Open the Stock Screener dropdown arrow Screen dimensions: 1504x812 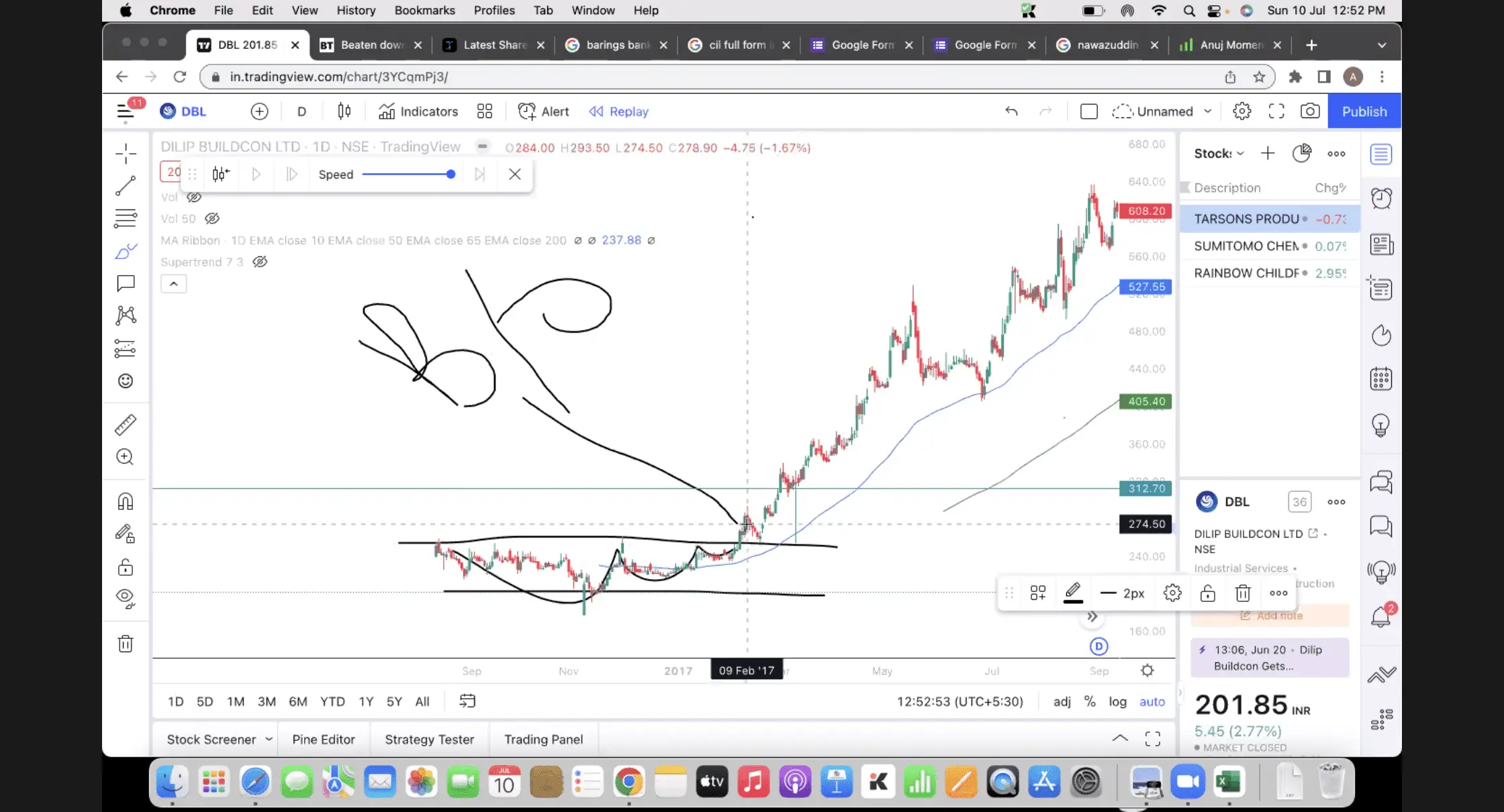(x=269, y=739)
